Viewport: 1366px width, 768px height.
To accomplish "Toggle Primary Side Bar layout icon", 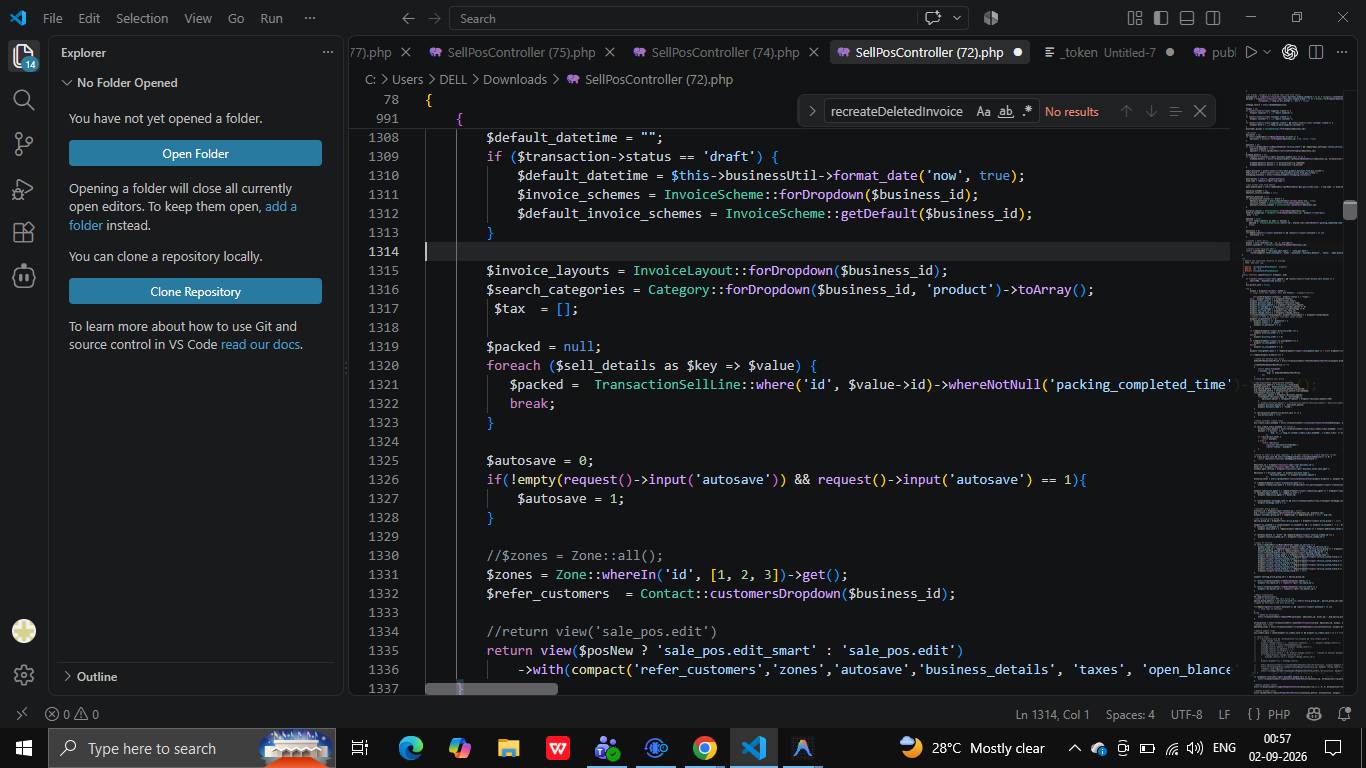I will (1160, 18).
